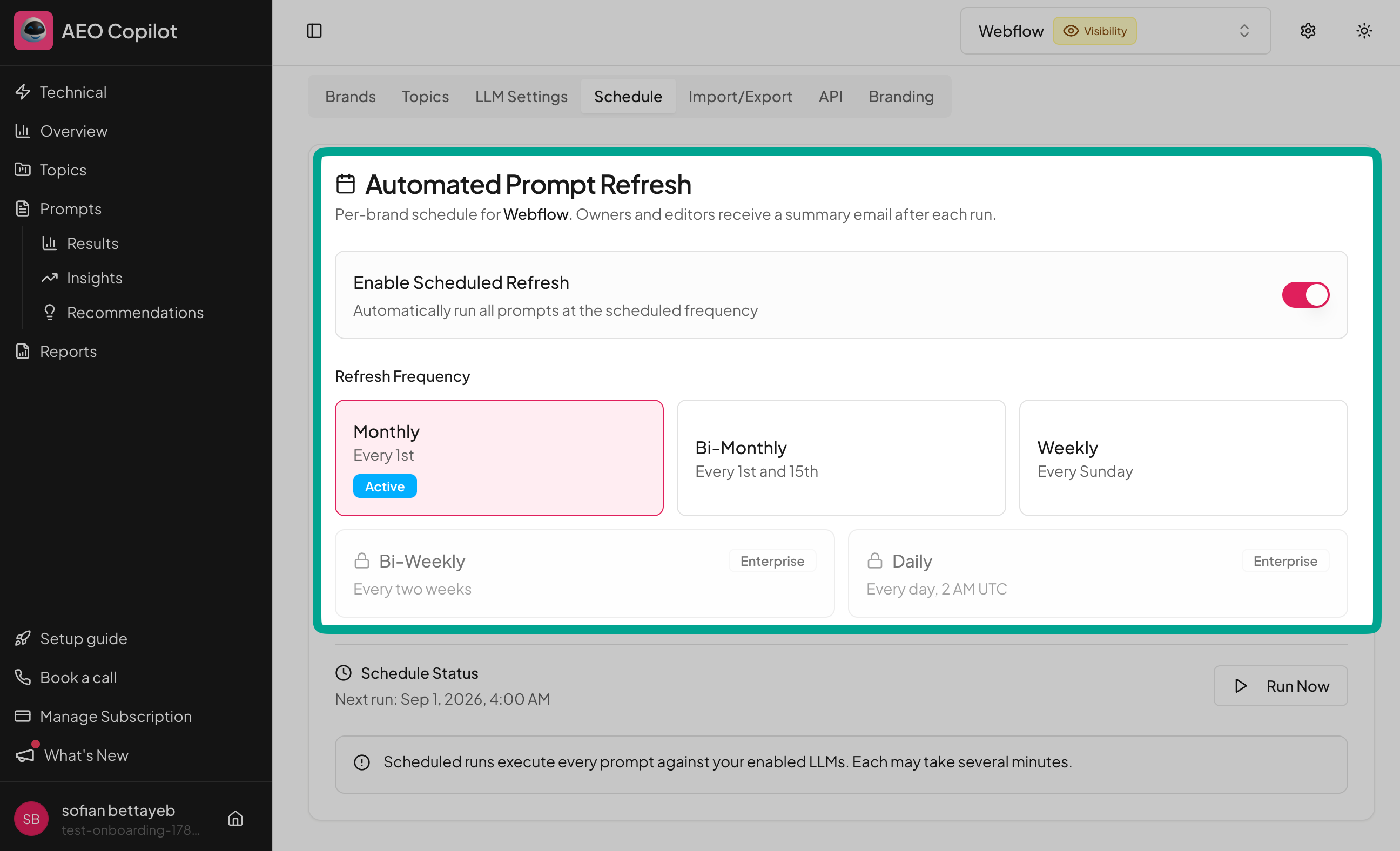The image size is (1400, 851).
Task: Open the Webflow brand selector dropdown
Action: pos(1115,31)
